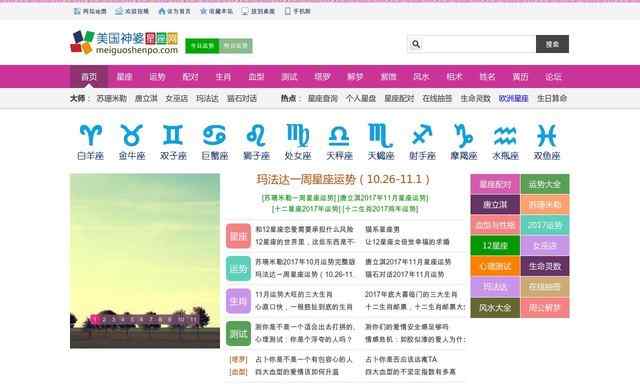The height and width of the screenshot is (384, 640).
Task: Click the dark purple 生命灵数 tile
Action: tap(545, 266)
